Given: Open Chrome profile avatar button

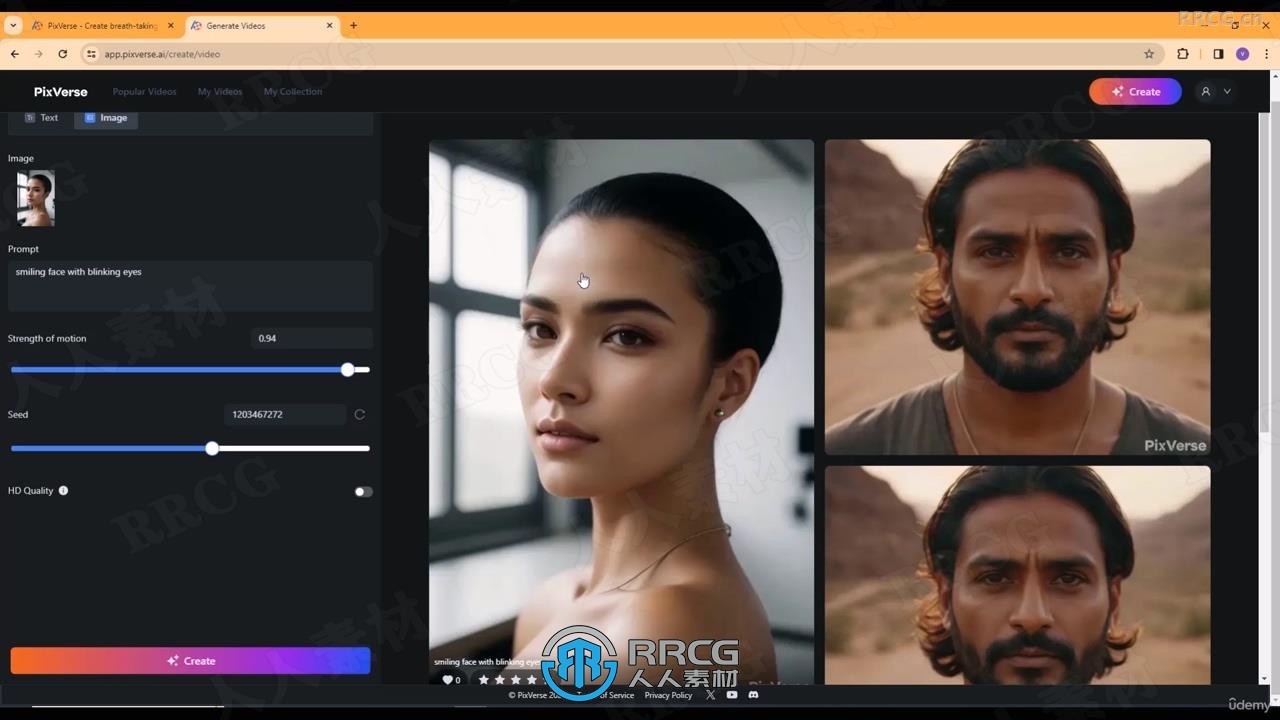Looking at the screenshot, I should point(1243,54).
